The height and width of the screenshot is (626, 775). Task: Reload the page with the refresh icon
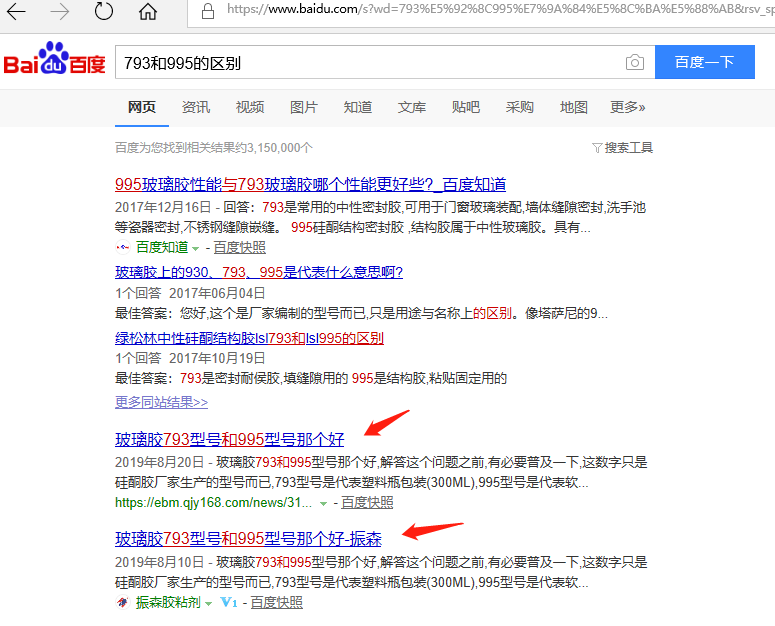click(104, 11)
